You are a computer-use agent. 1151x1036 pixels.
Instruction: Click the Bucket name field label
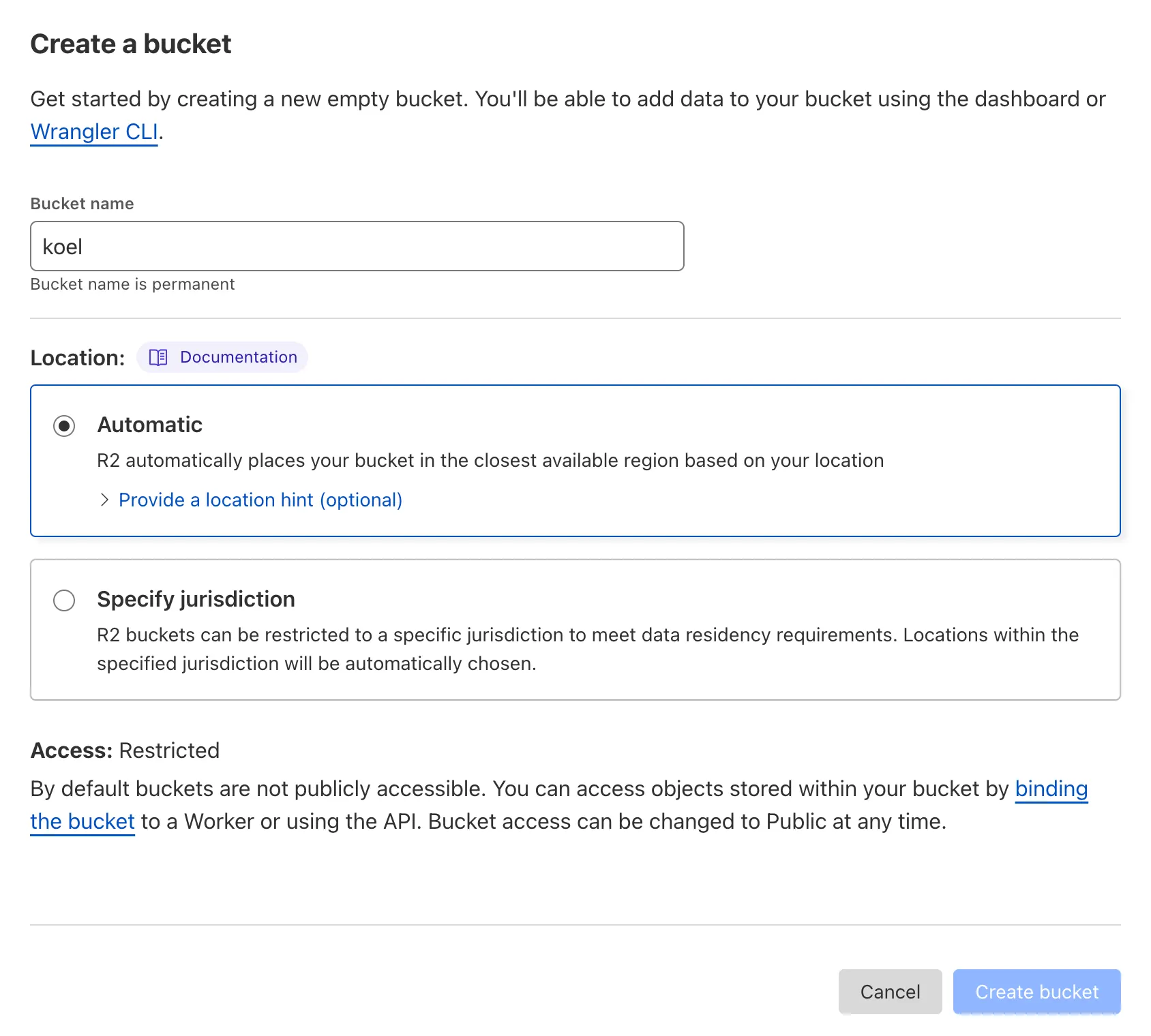(x=82, y=204)
